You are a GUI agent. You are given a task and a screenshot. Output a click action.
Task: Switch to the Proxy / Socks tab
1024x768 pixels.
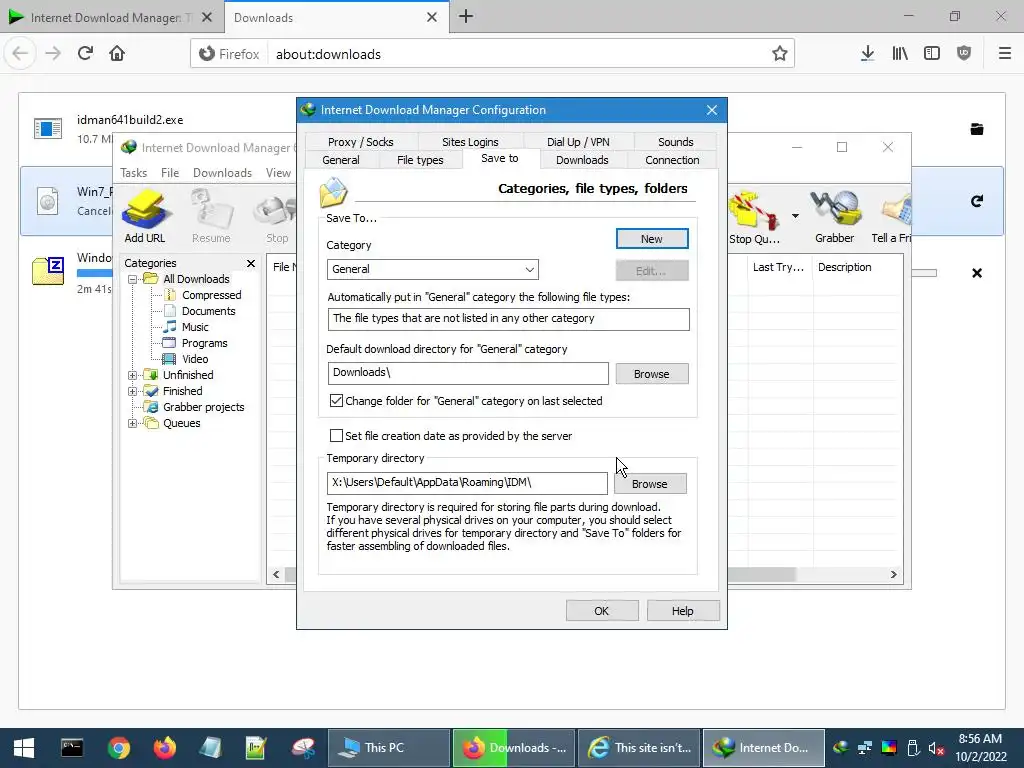[360, 142]
